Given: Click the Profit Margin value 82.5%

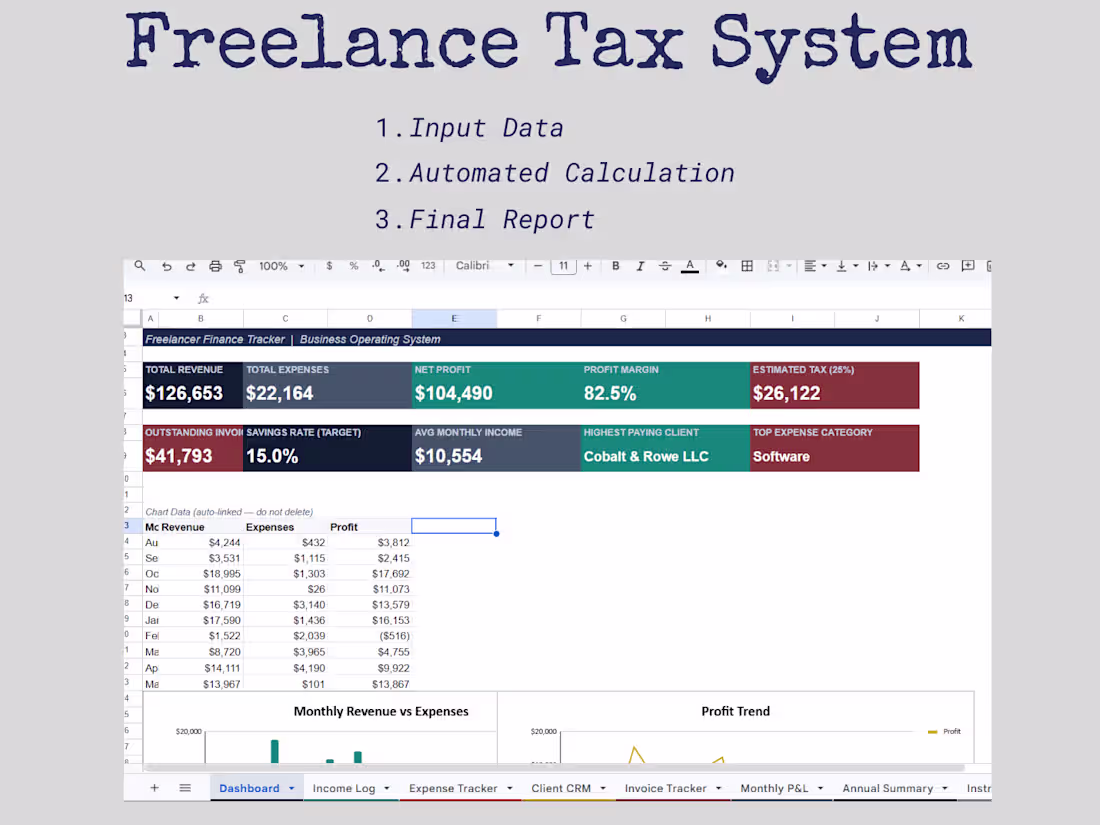Looking at the screenshot, I should click(610, 394).
